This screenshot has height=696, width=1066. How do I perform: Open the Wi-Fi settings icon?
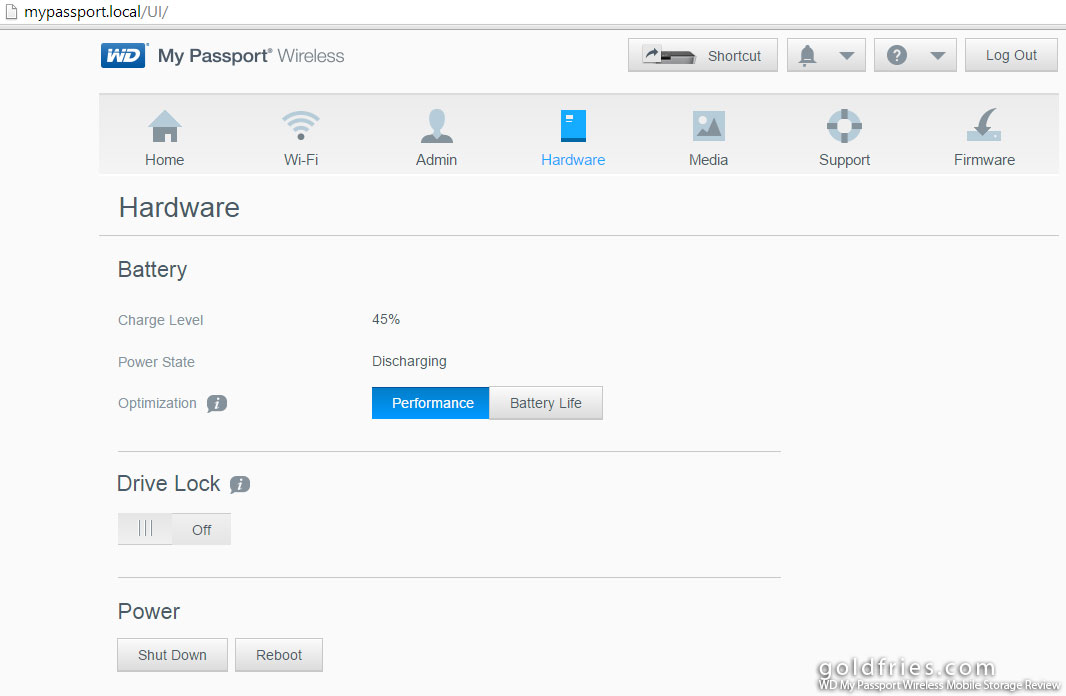300,125
